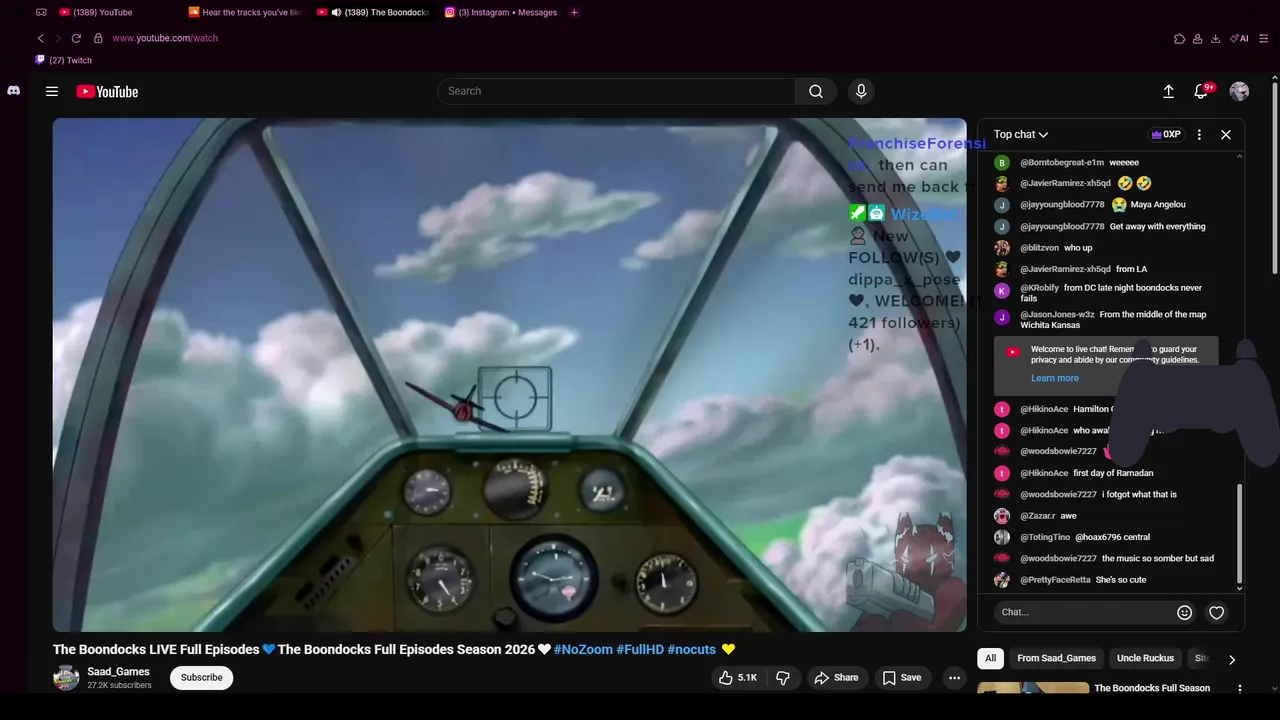This screenshot has width=1280, height=720.
Task: Open browser profile icon in toolbar
Action: coord(1197,38)
